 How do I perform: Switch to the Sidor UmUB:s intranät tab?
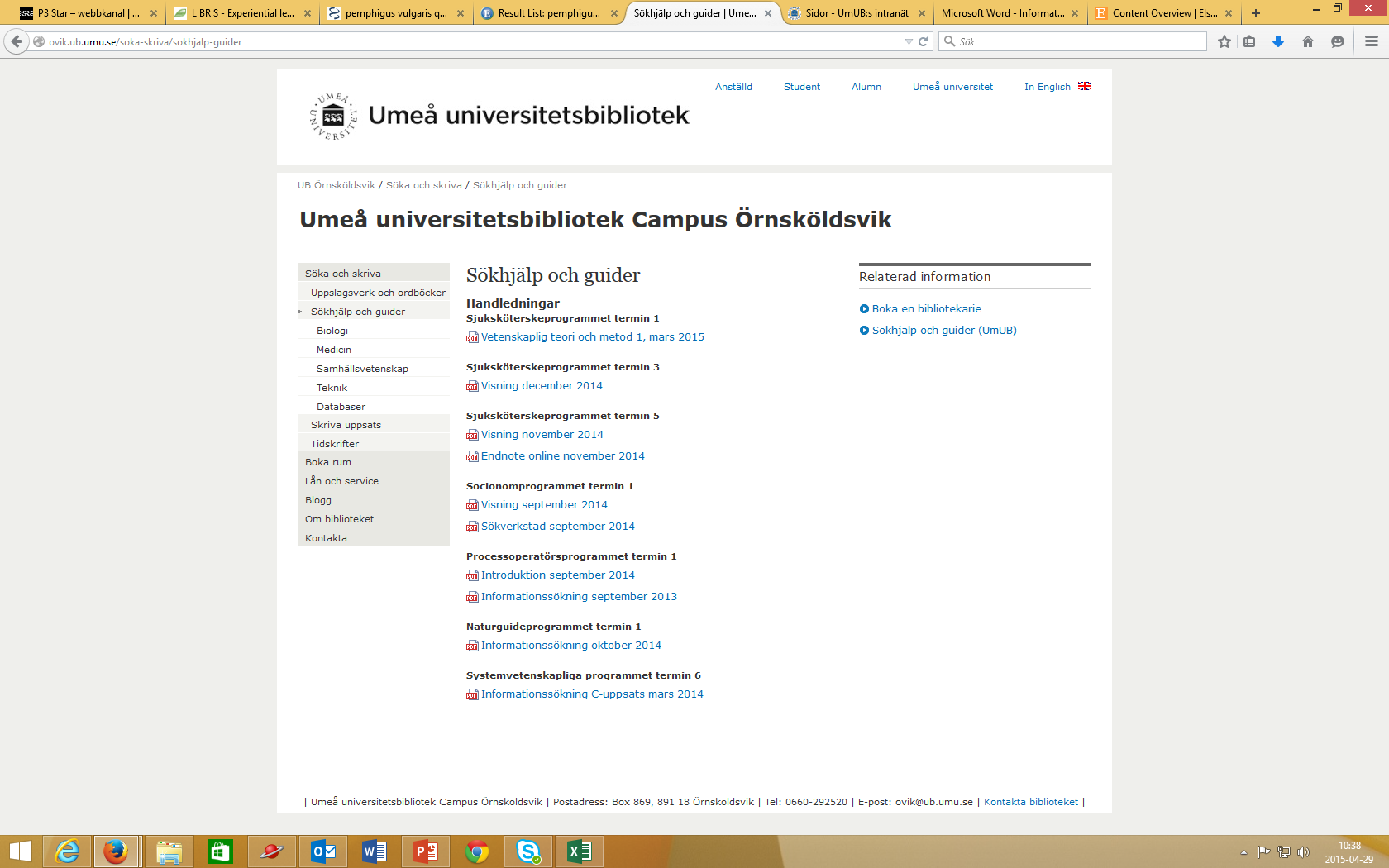[x=857, y=13]
